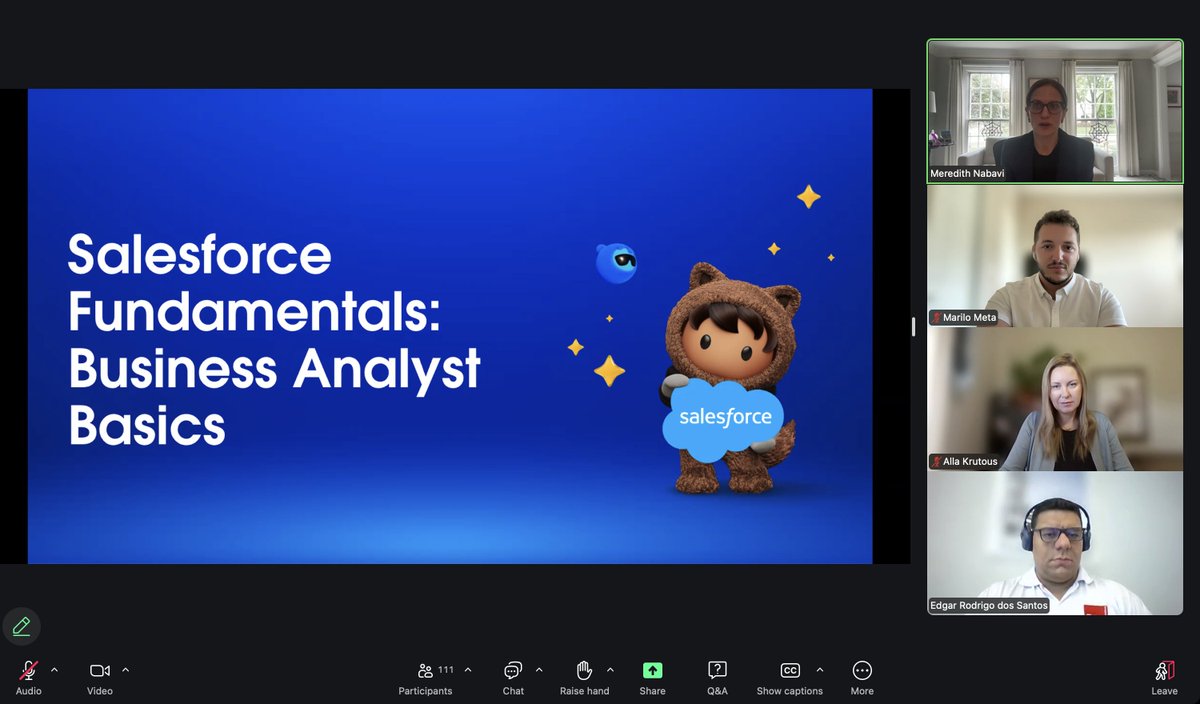Expand the chevron next to Participants

click(468, 670)
